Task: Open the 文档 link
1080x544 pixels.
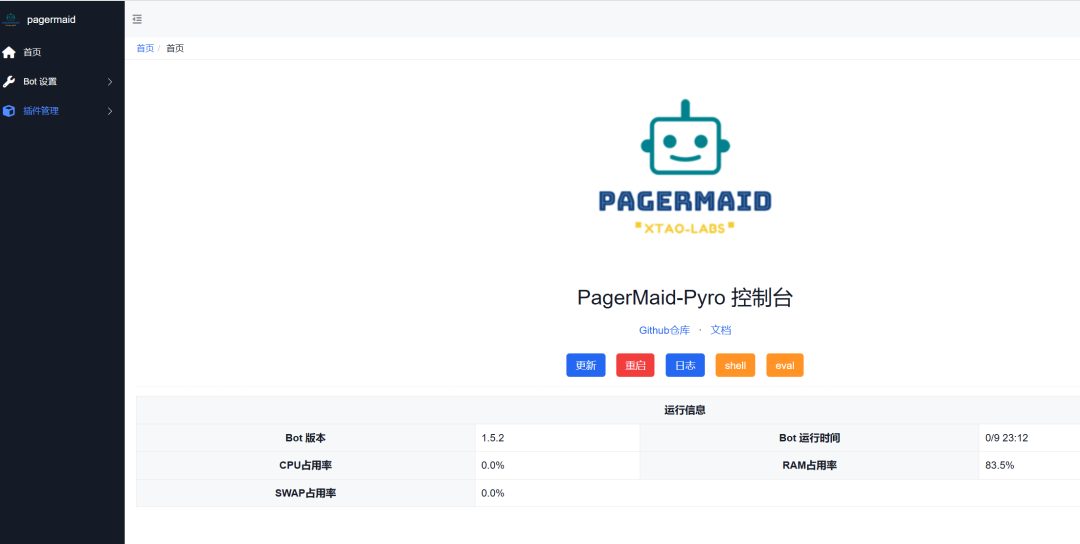Action: (x=721, y=331)
